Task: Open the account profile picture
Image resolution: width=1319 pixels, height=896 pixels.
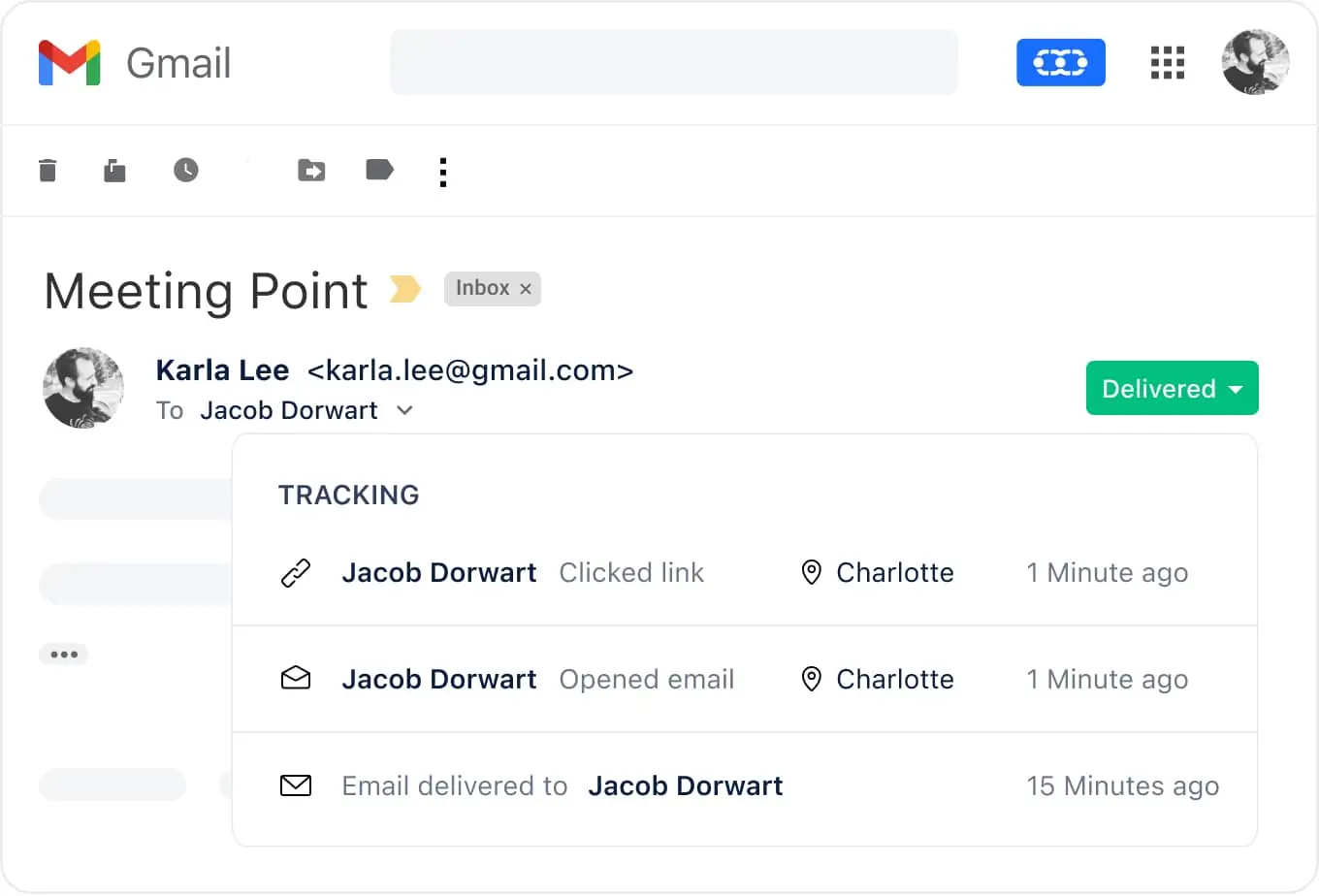Action: (x=1255, y=63)
